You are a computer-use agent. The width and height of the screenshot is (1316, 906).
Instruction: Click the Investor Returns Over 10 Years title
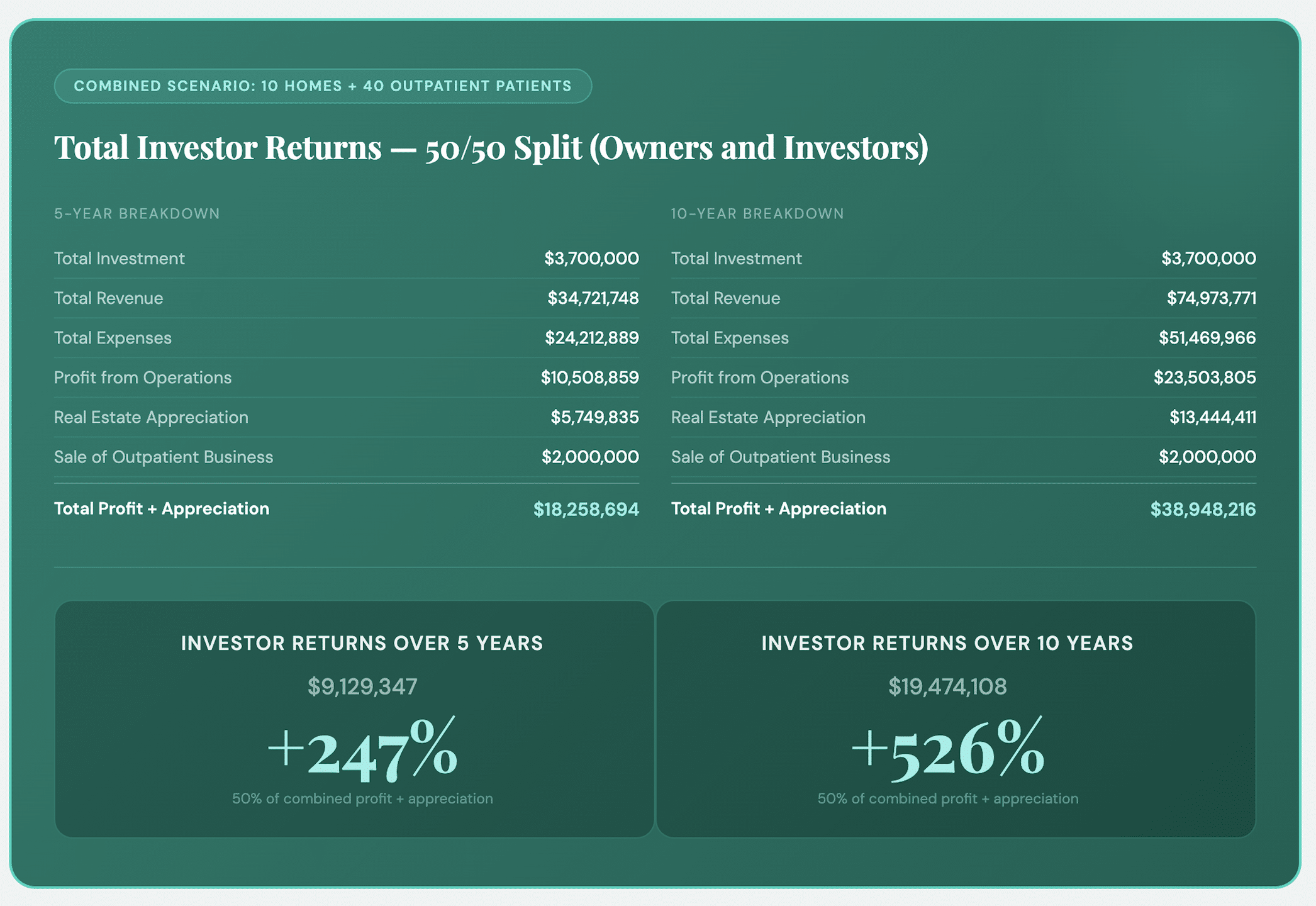[x=947, y=643]
